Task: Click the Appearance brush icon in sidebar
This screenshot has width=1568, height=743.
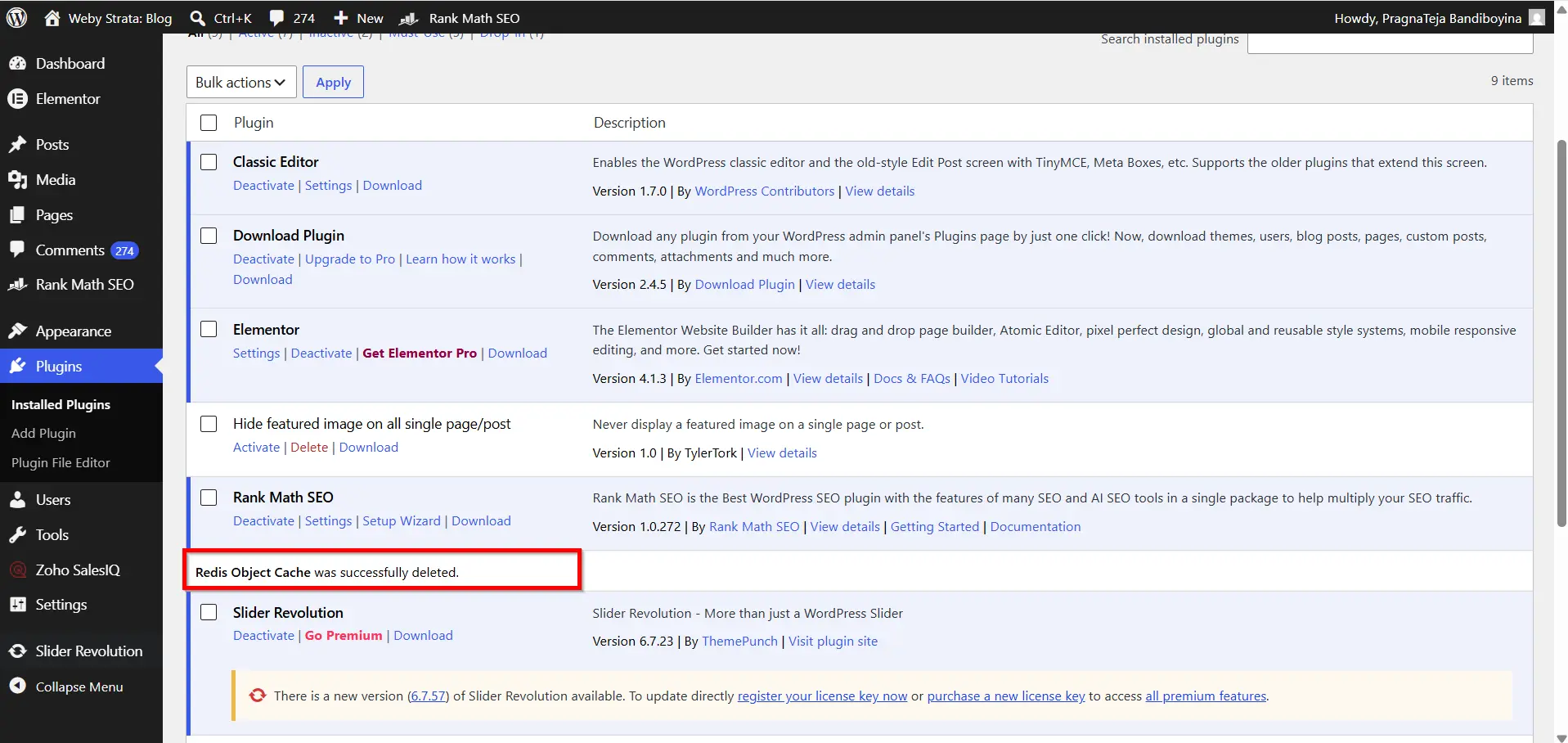Action: pyautogui.click(x=17, y=331)
